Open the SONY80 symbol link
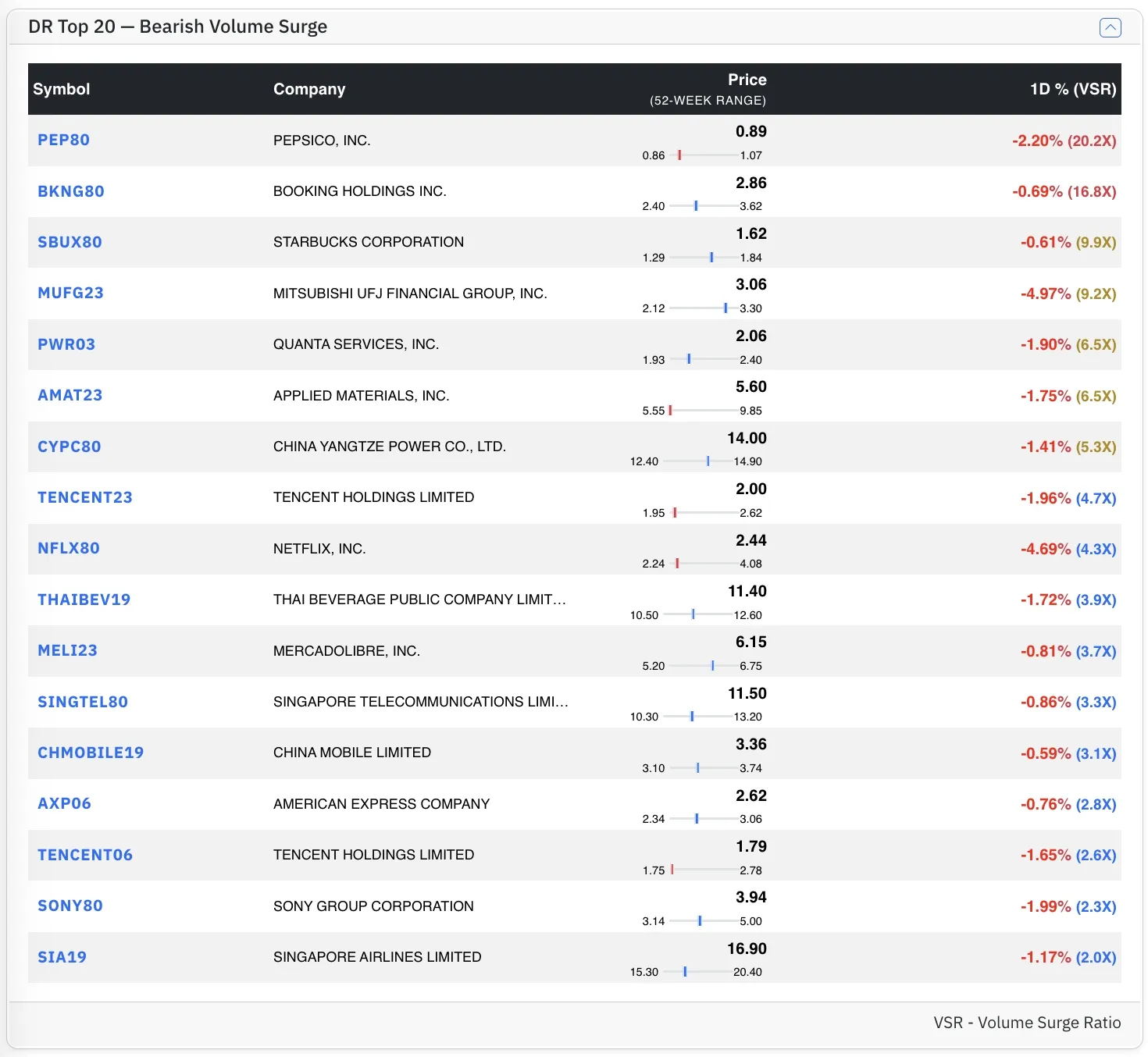The height and width of the screenshot is (1057, 1148). (70, 906)
